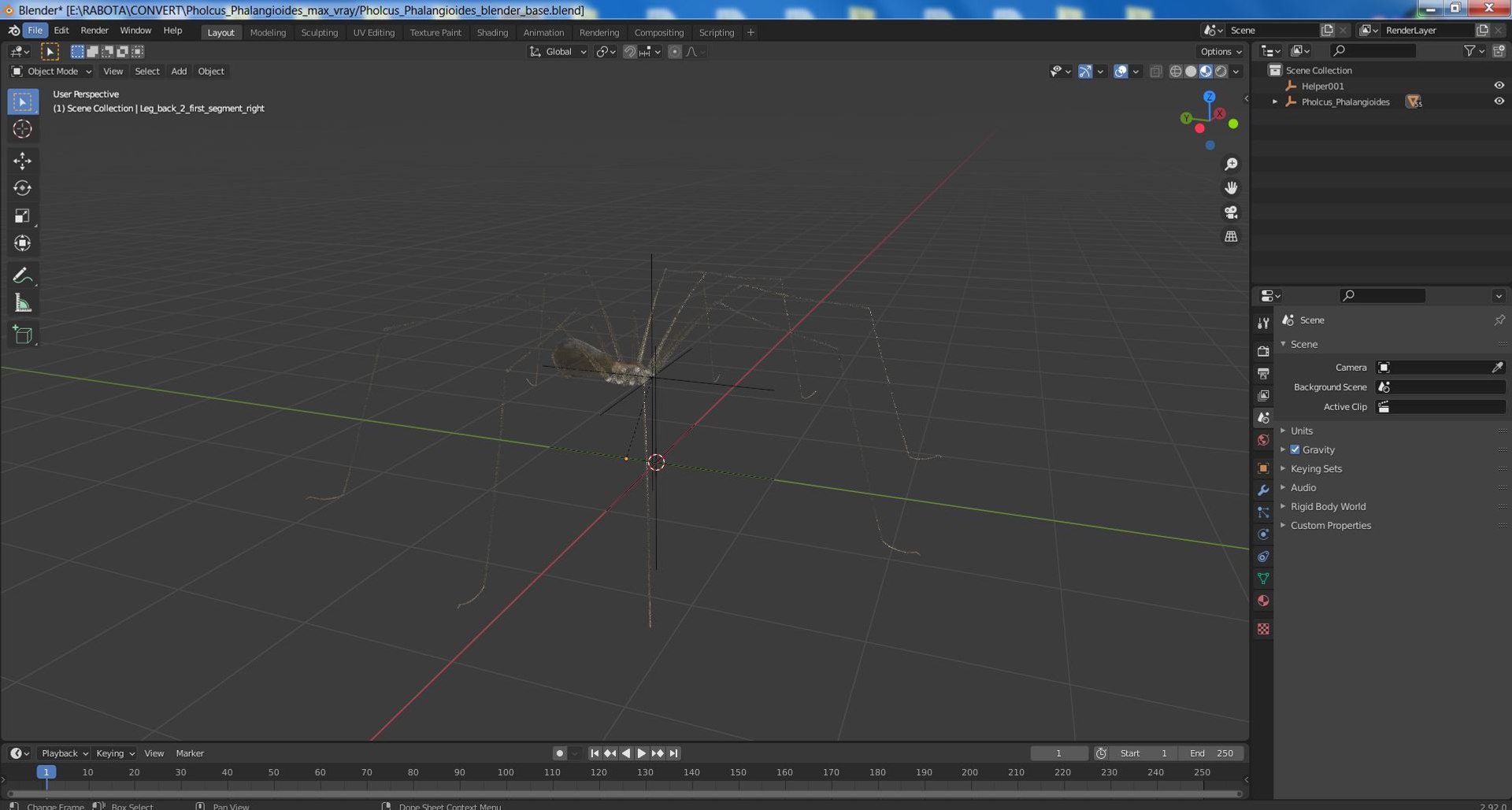Activate the Cursor tool
Screen dimensions: 1512x810
click(x=23, y=129)
